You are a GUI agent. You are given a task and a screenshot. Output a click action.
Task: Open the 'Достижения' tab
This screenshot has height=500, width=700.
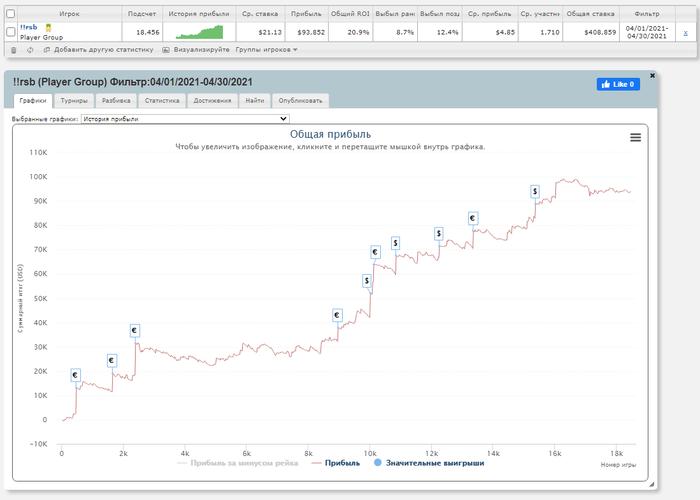tap(212, 100)
